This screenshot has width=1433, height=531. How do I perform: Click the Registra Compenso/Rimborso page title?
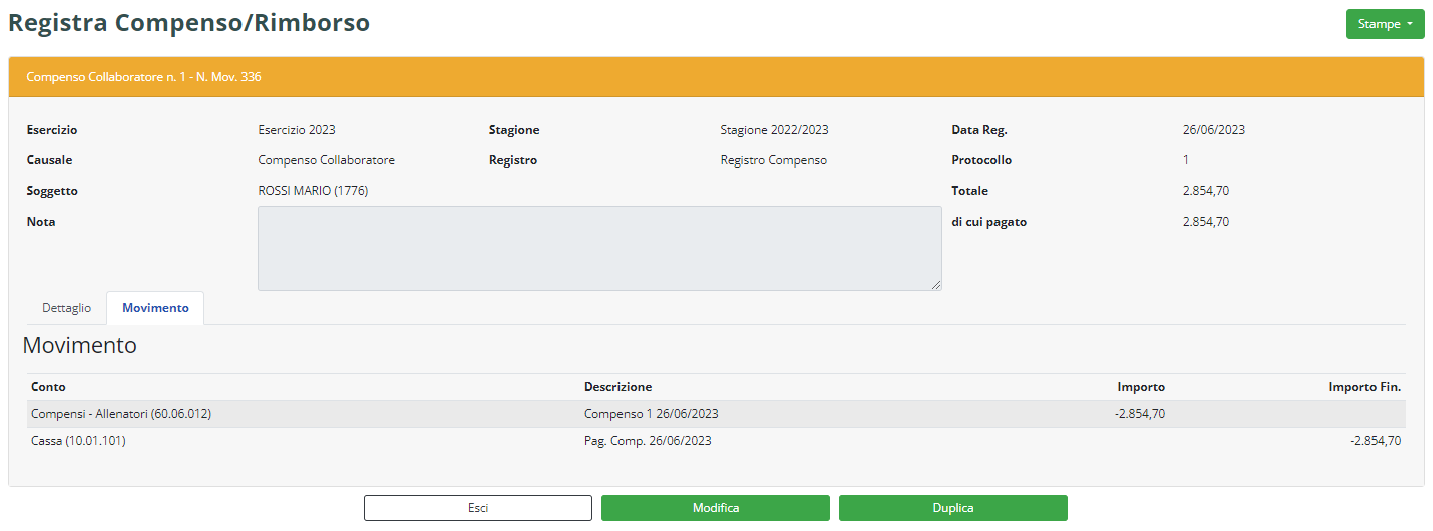pos(189,23)
